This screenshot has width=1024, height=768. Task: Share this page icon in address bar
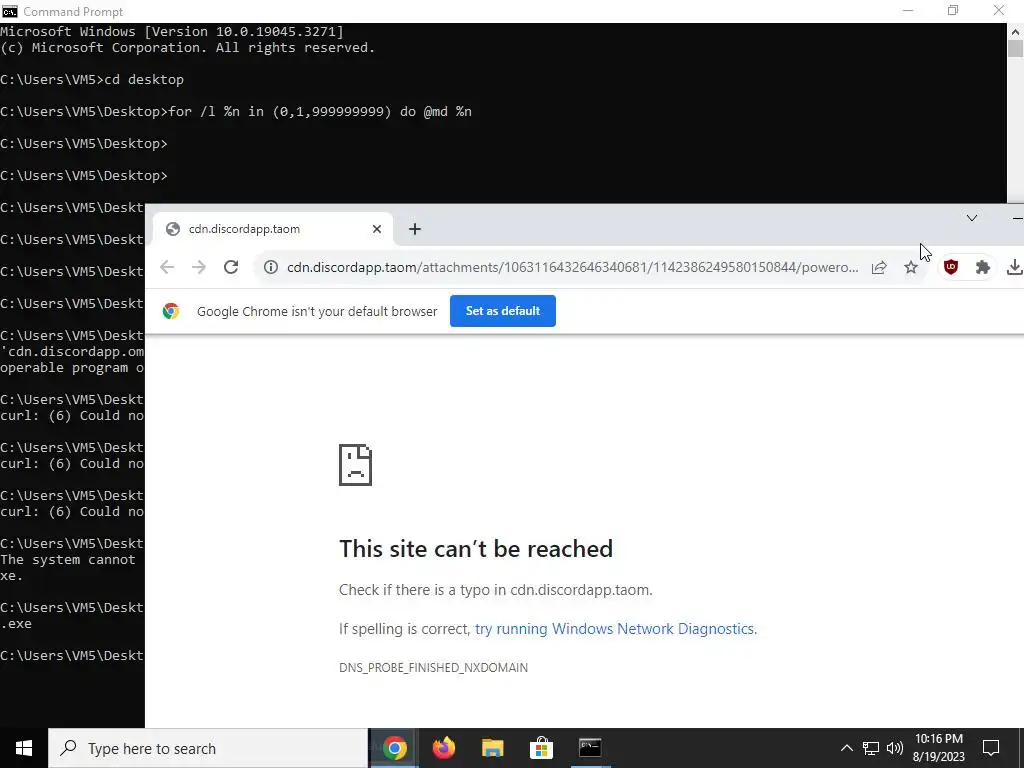[x=879, y=267]
